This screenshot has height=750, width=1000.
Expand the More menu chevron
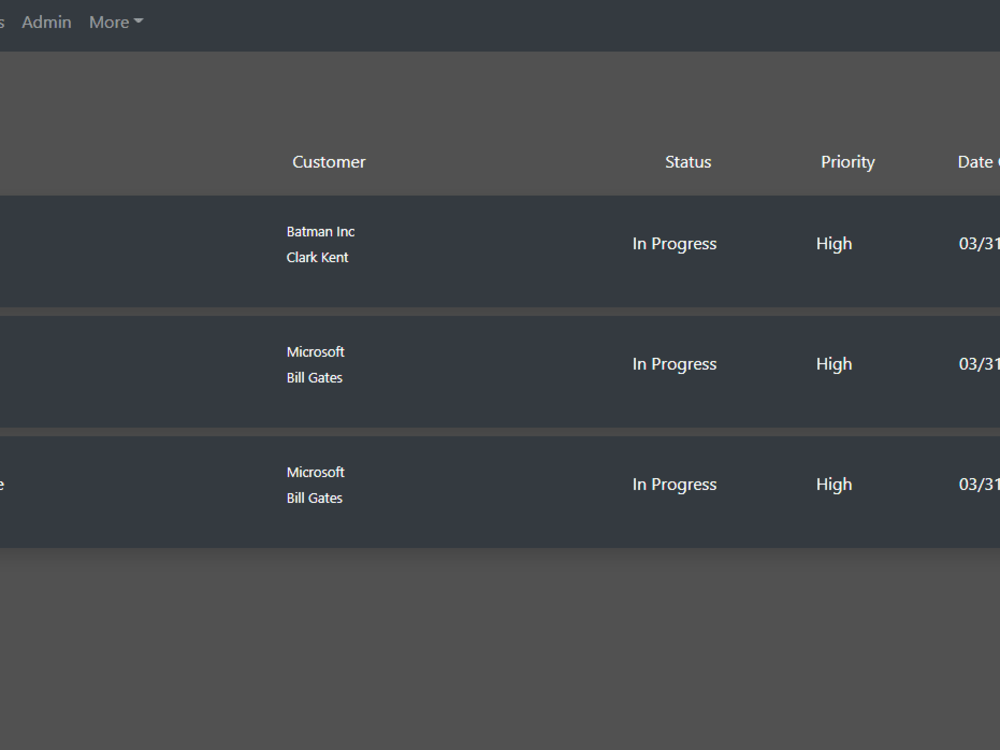pos(139,20)
